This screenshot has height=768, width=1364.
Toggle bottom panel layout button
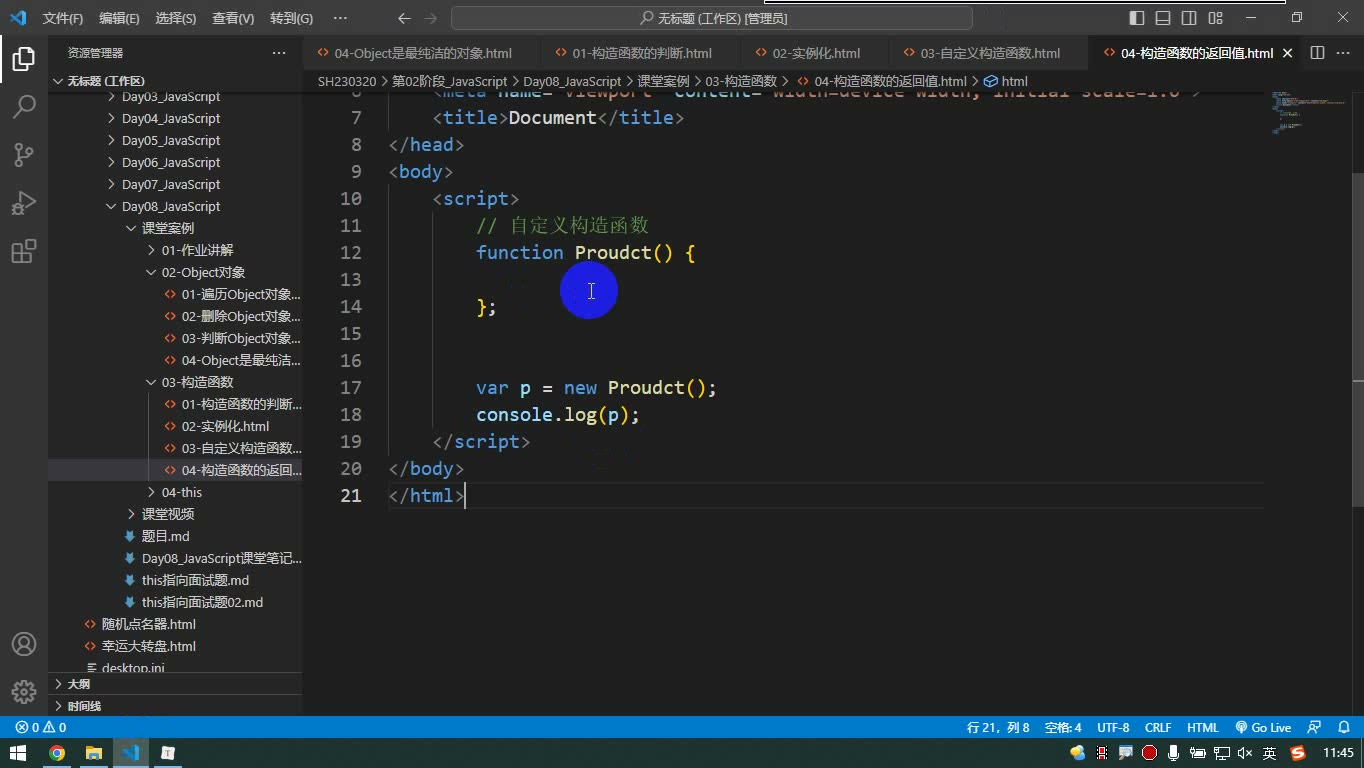pyautogui.click(x=1163, y=18)
